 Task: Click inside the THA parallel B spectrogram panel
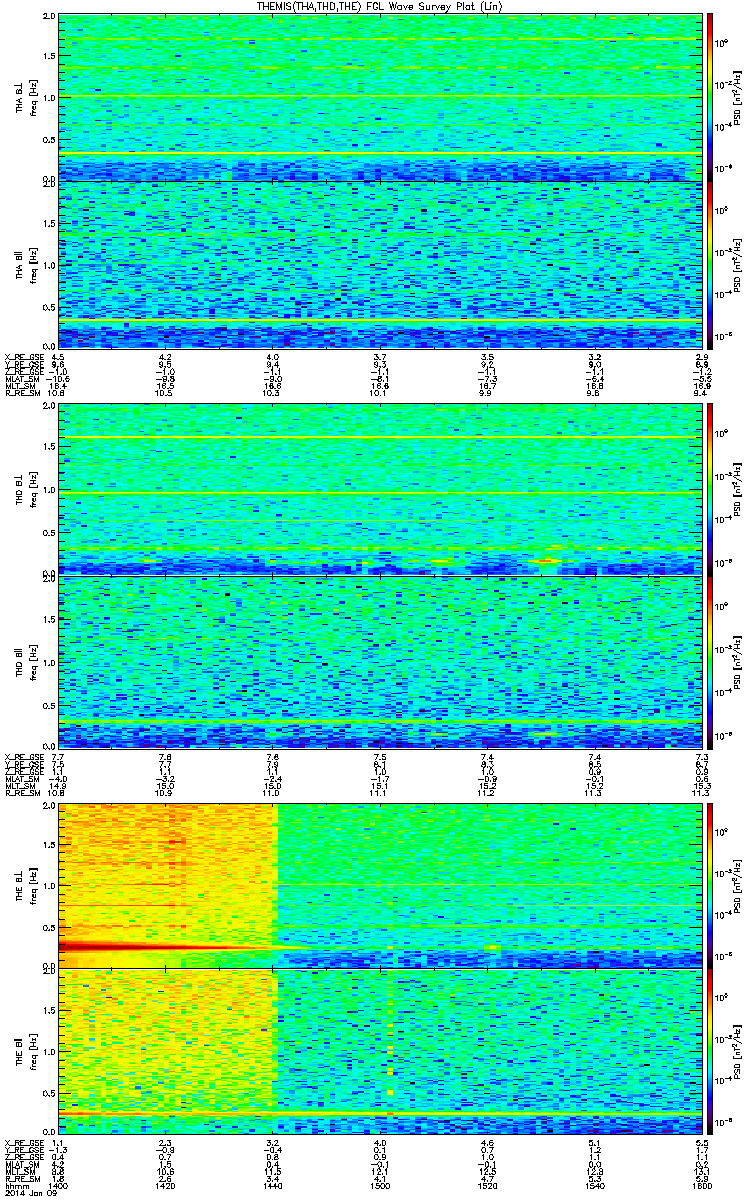point(378,264)
